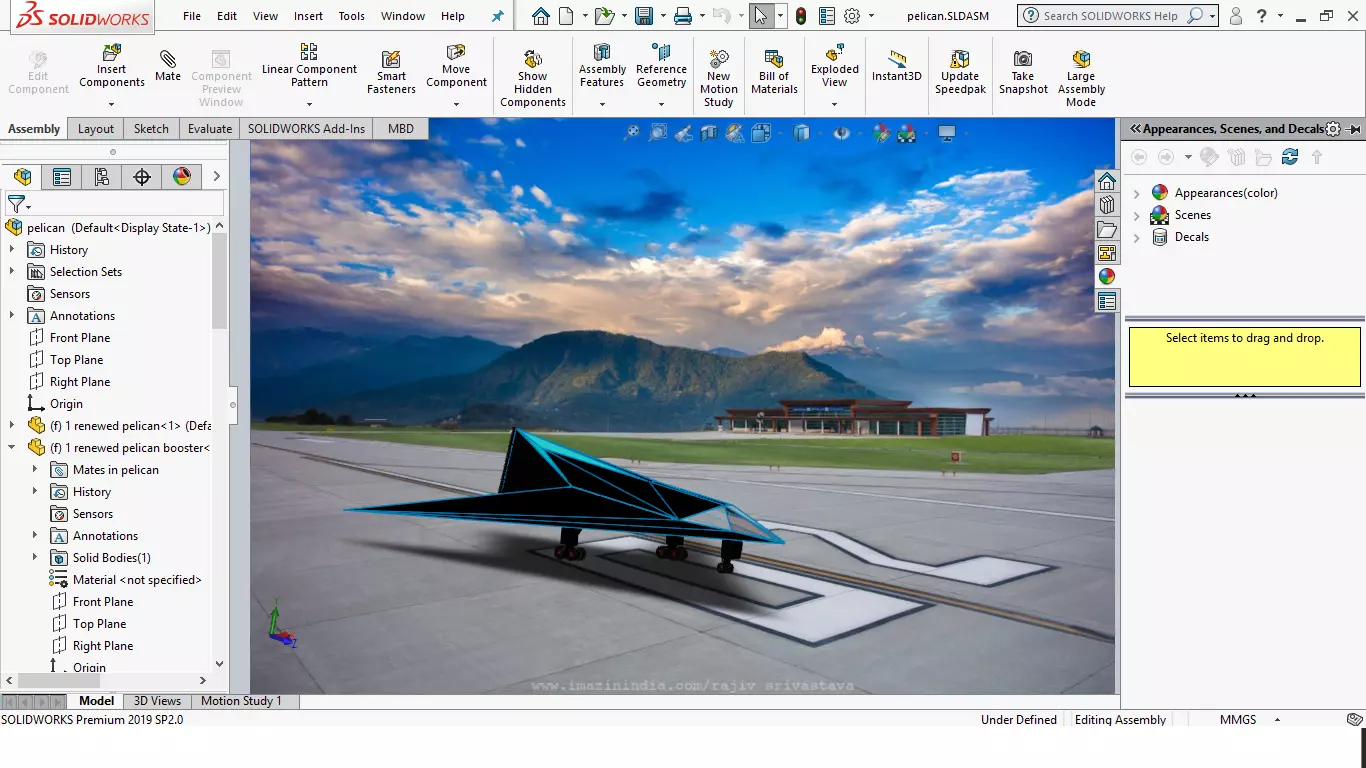Viewport: 1366px width, 768px height.
Task: Expand Solid Bodies(1) folder
Action: (35, 558)
